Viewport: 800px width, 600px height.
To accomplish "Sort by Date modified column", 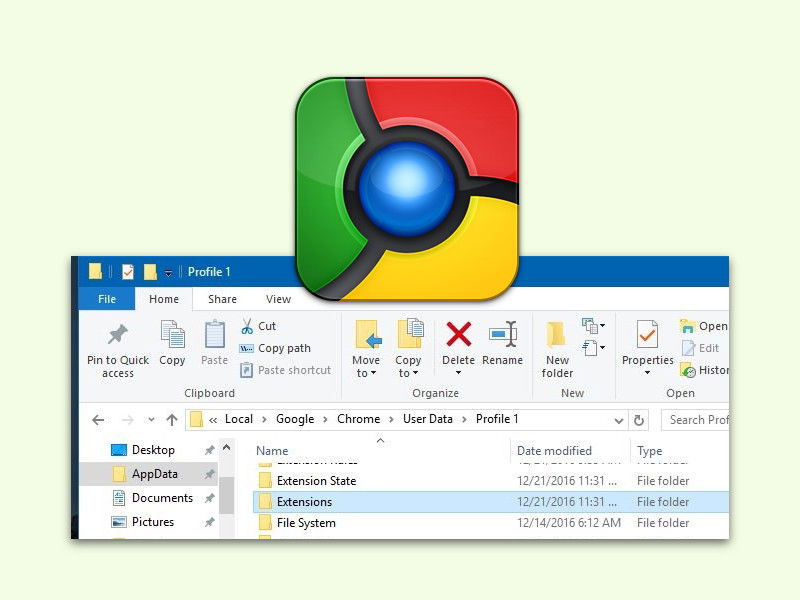I will 554,451.
